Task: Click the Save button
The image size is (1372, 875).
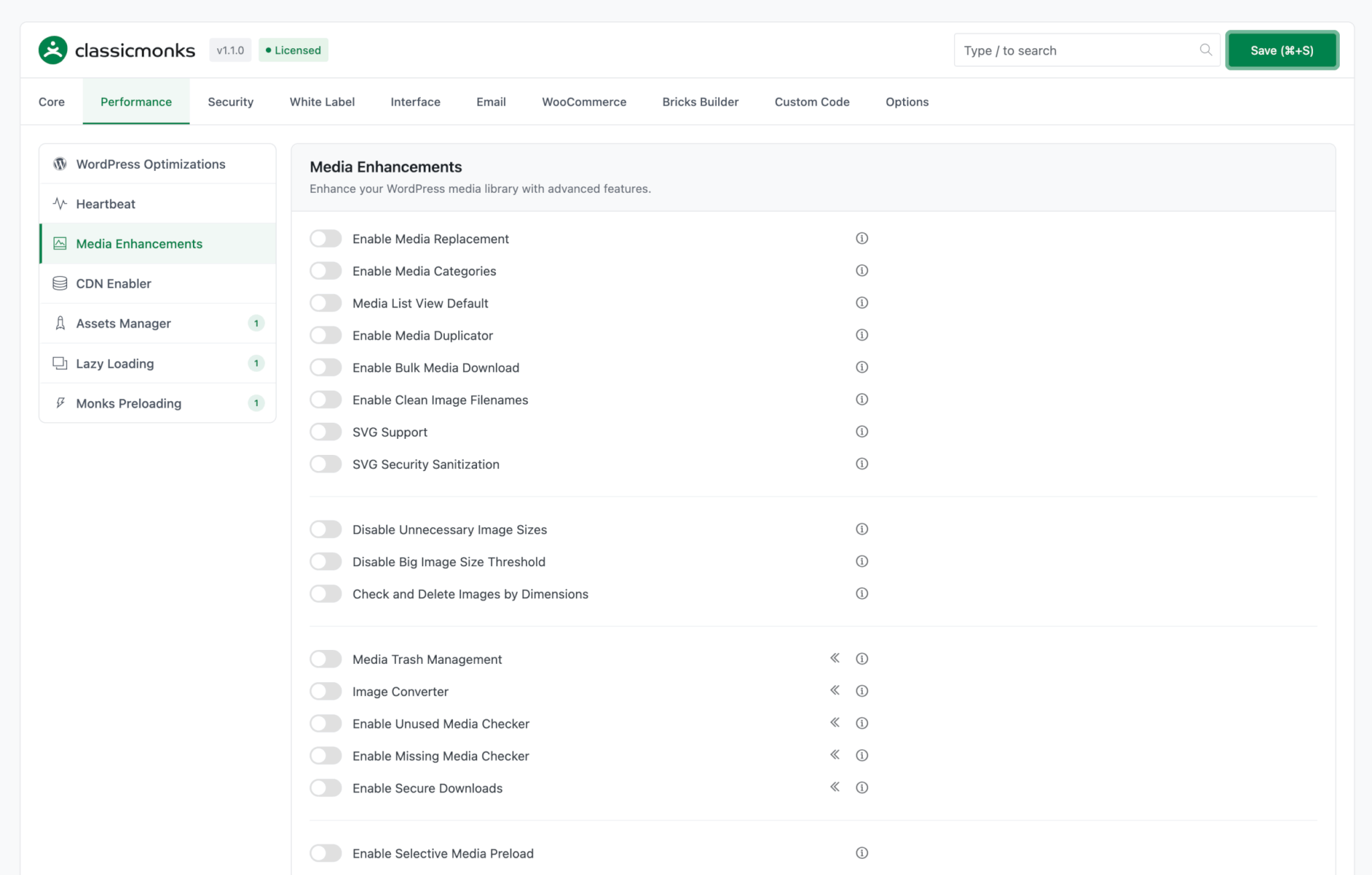Action: click(x=1281, y=50)
